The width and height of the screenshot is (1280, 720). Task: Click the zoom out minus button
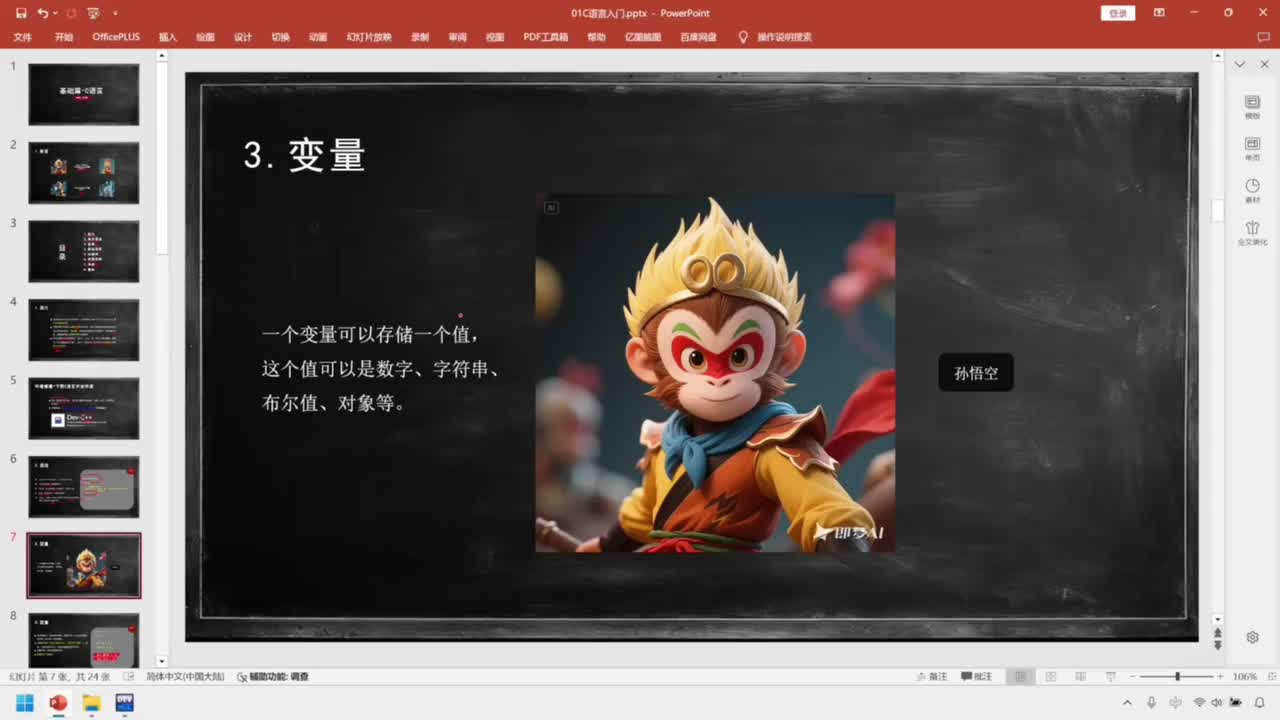click(x=1134, y=677)
